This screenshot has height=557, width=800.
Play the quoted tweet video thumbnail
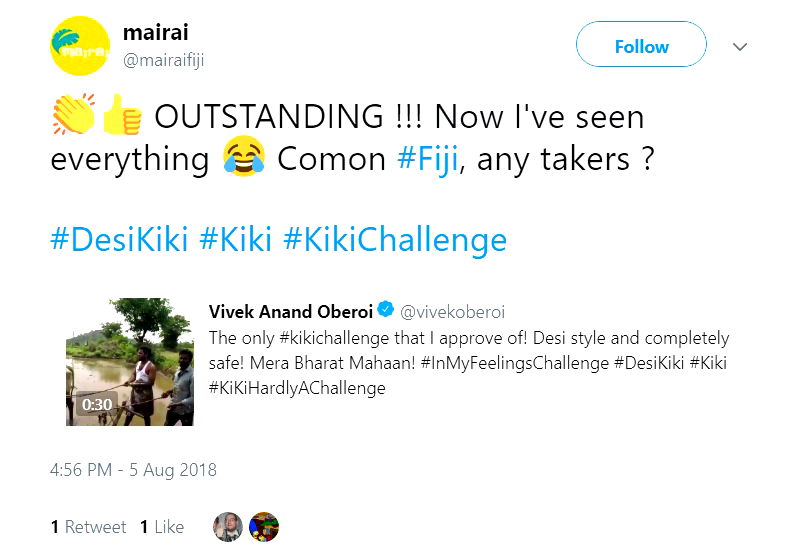click(x=130, y=361)
